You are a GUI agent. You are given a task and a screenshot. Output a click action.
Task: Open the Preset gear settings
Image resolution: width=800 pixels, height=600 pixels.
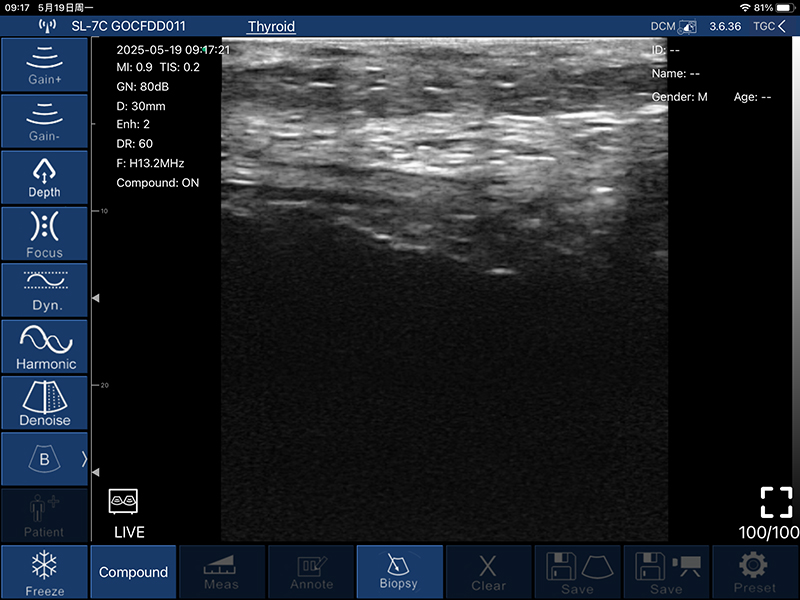coord(755,571)
